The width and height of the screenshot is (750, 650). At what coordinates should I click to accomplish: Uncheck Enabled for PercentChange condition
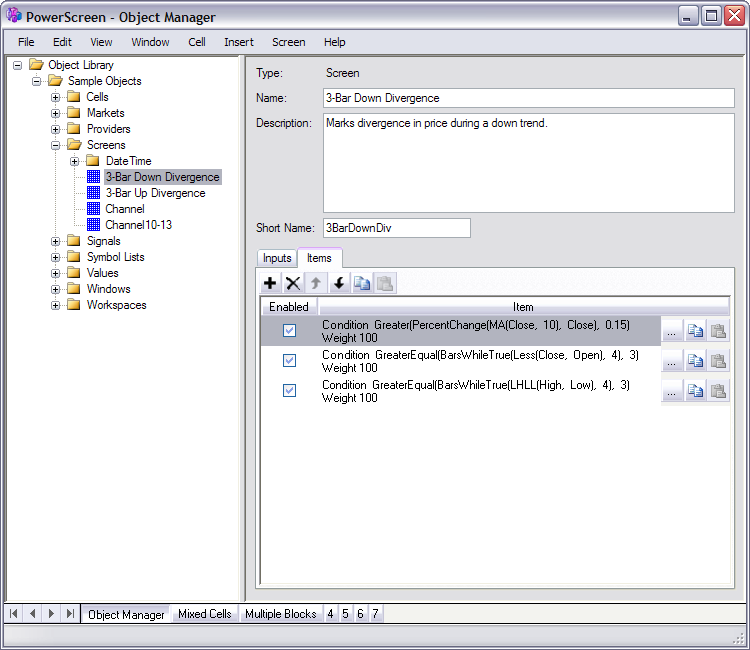290,331
